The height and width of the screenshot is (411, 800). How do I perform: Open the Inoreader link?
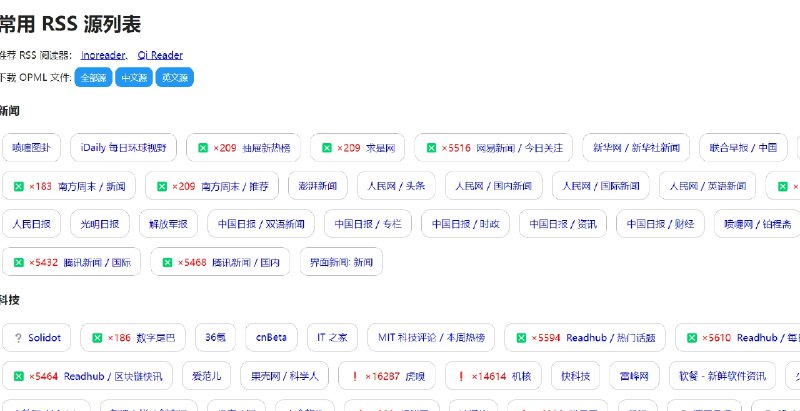point(103,55)
